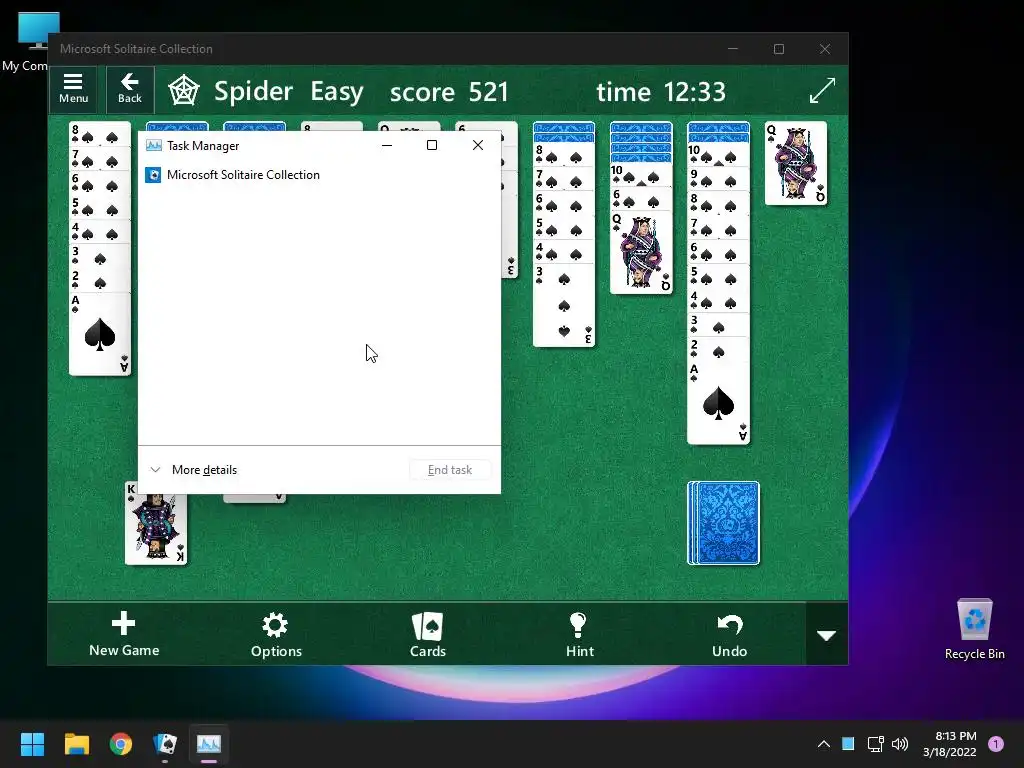
Task: Collapse the bottom toolbar with the down arrow
Action: coord(827,634)
